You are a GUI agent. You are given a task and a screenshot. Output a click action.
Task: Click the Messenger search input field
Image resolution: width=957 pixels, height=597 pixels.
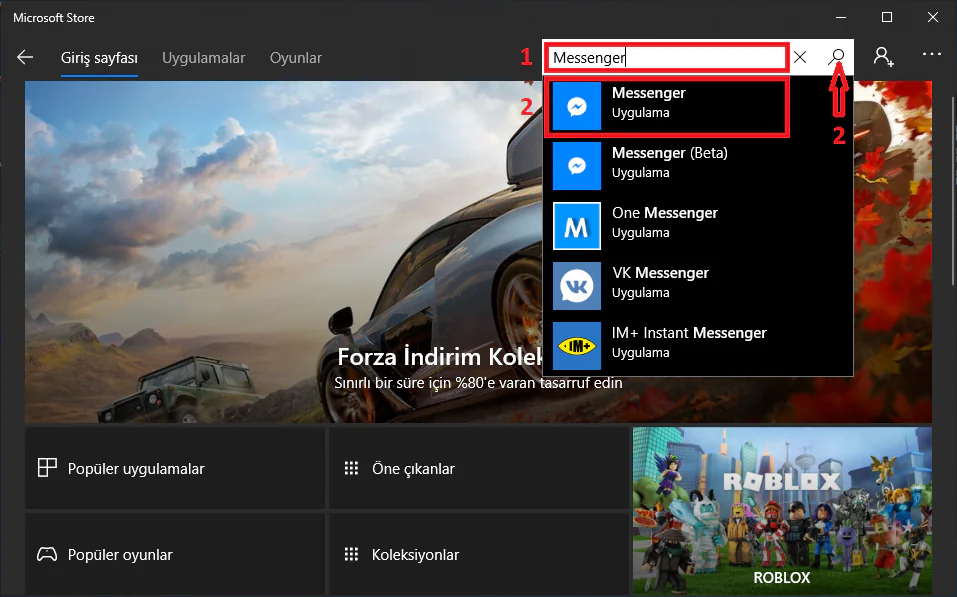tap(666, 58)
